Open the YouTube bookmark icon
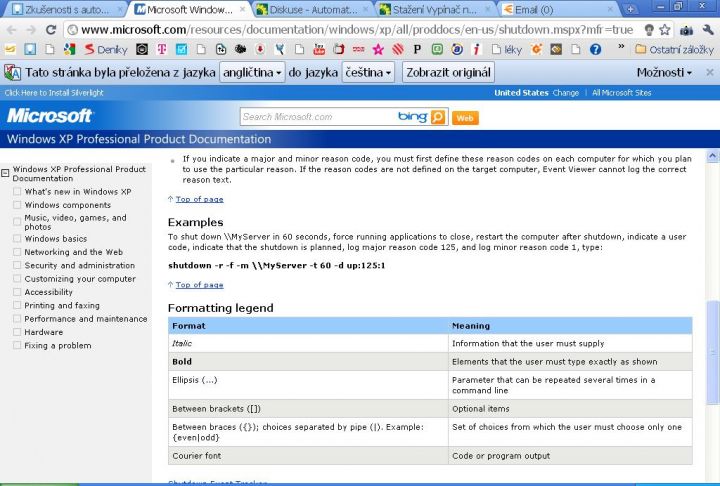This screenshot has width=720, height=486. (x=319, y=49)
